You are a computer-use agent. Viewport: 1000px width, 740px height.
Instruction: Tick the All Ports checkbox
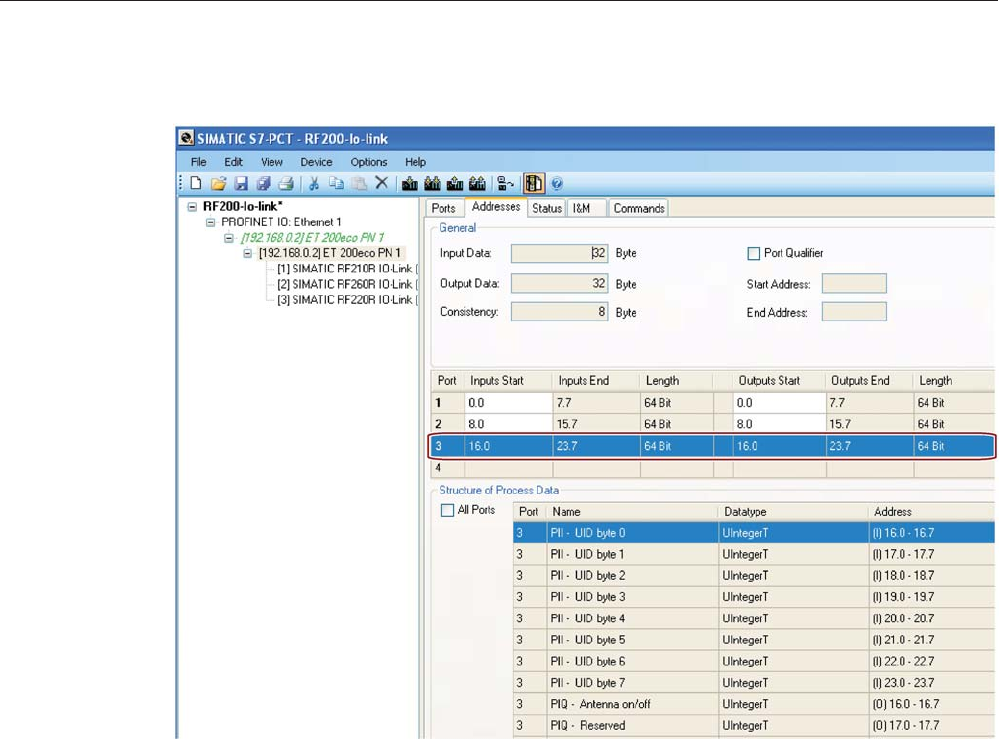click(x=447, y=510)
